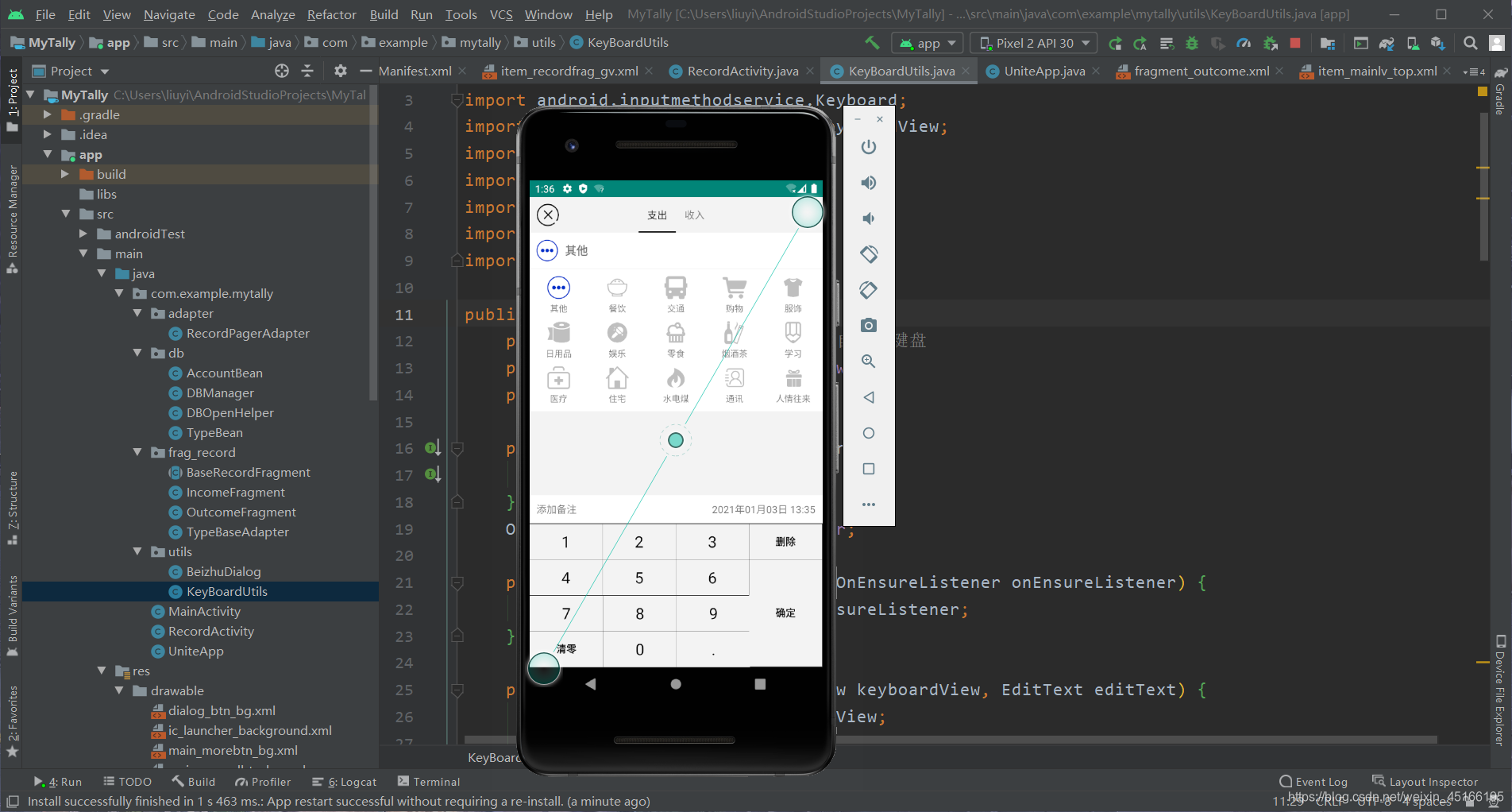Switch to the UniteApp.java tab
The height and width of the screenshot is (812, 1512).
1043,72
